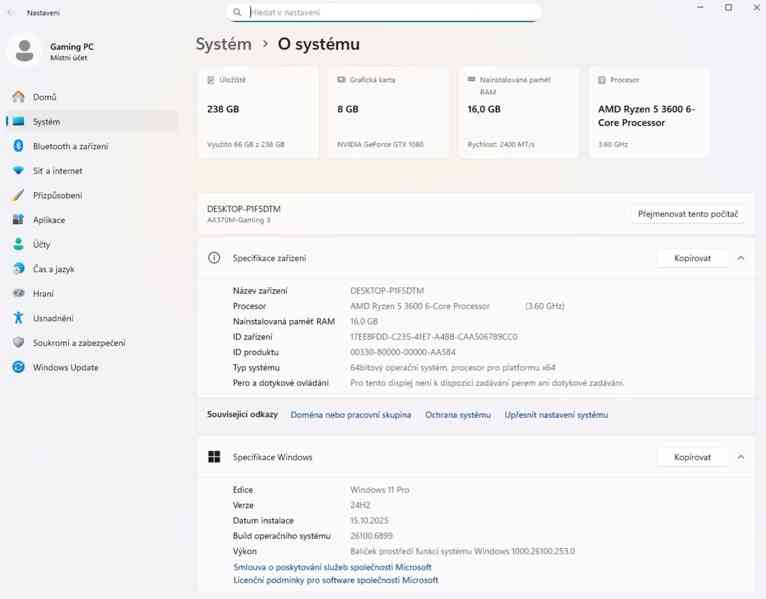Open the Hraní gaming menu item
The height and width of the screenshot is (599, 766).
(x=43, y=294)
